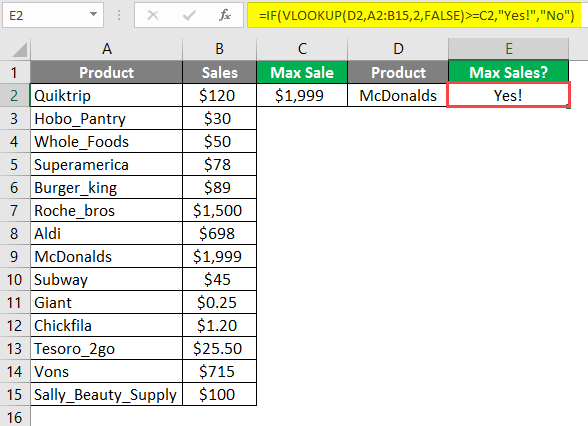The image size is (588, 426).
Task: Click the formula bar with the IF VLOOKUP formula
Action: pyautogui.click(x=416, y=15)
